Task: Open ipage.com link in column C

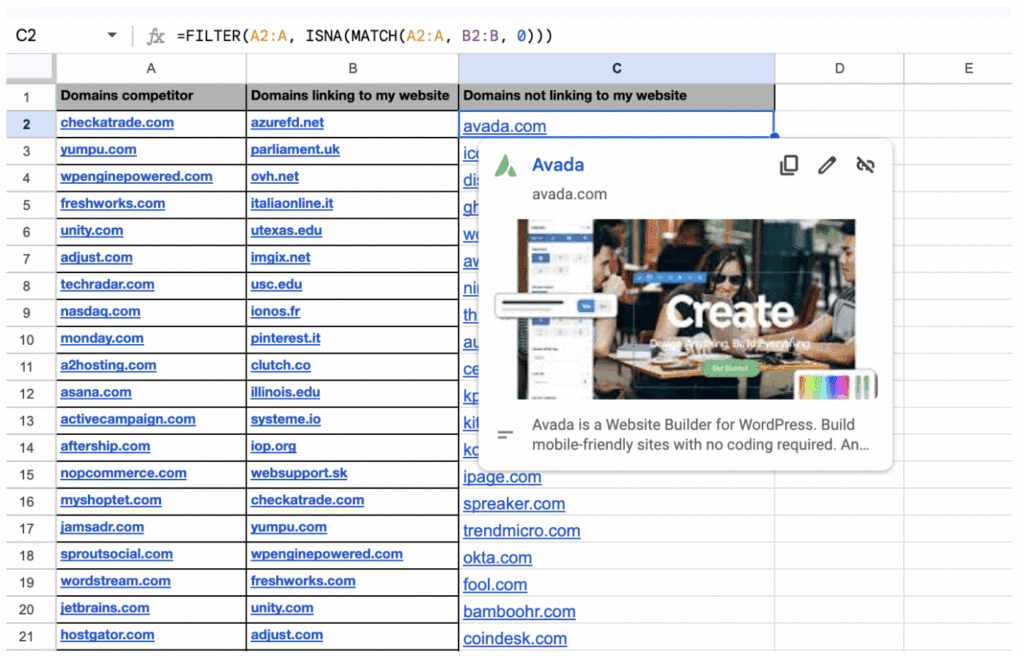Action: [x=502, y=477]
